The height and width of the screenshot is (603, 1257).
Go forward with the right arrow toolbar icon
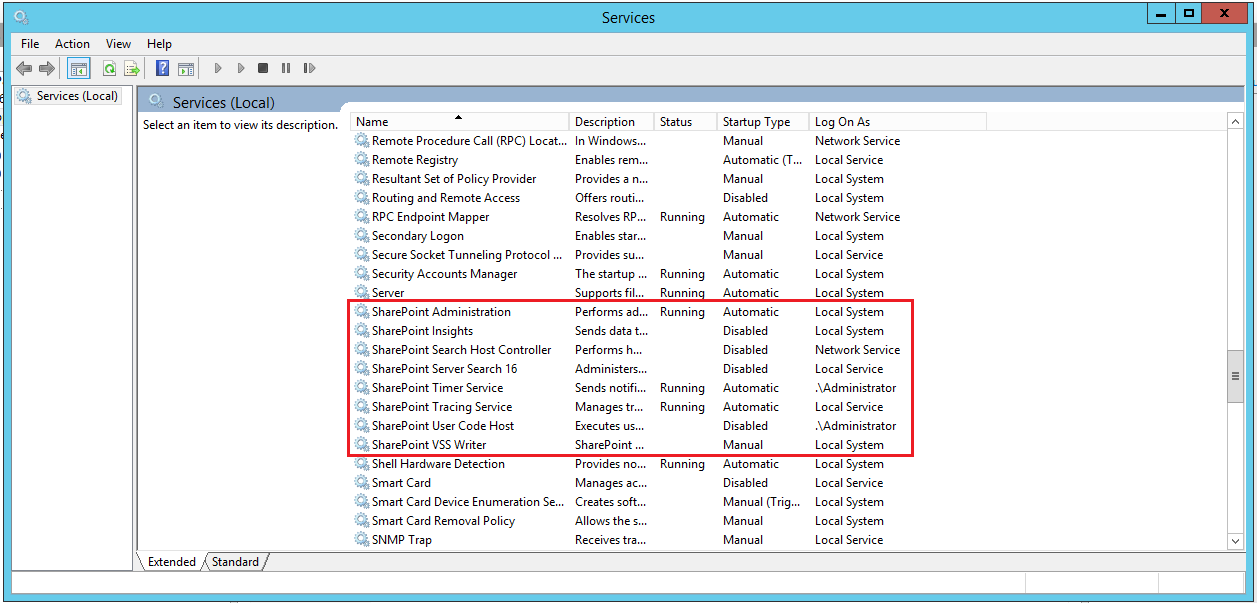(x=47, y=68)
